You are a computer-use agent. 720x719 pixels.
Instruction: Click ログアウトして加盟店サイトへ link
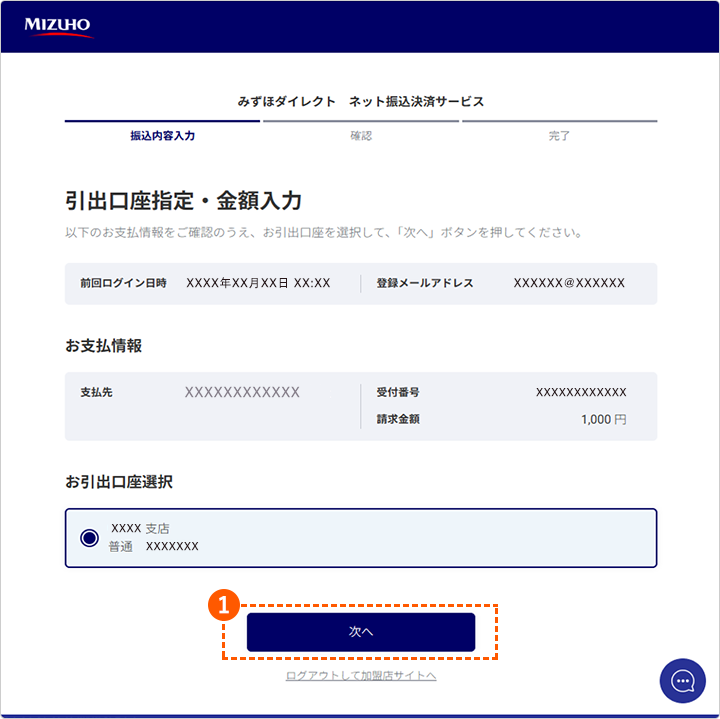click(361, 675)
